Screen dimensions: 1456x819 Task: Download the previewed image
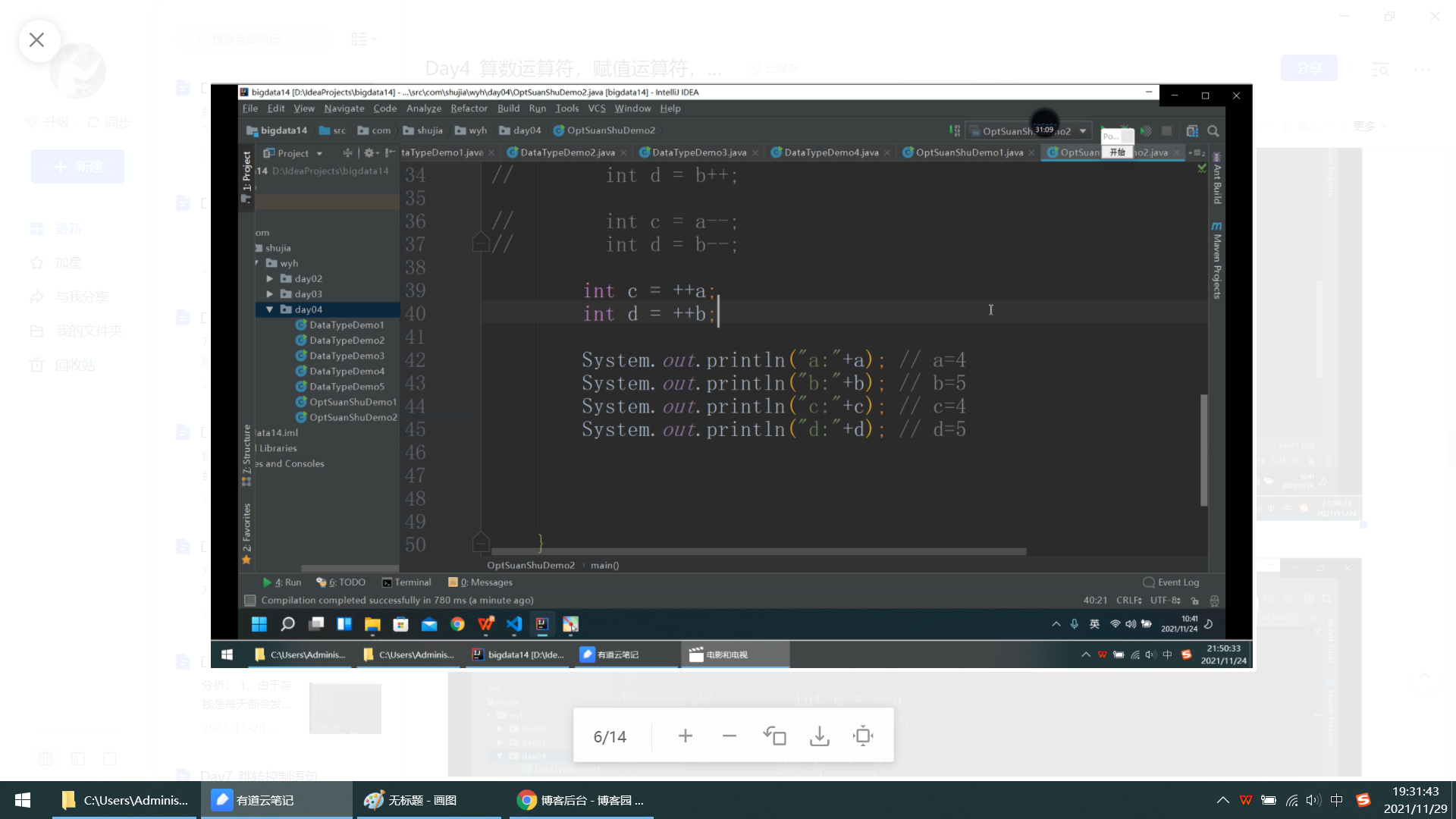pos(819,736)
